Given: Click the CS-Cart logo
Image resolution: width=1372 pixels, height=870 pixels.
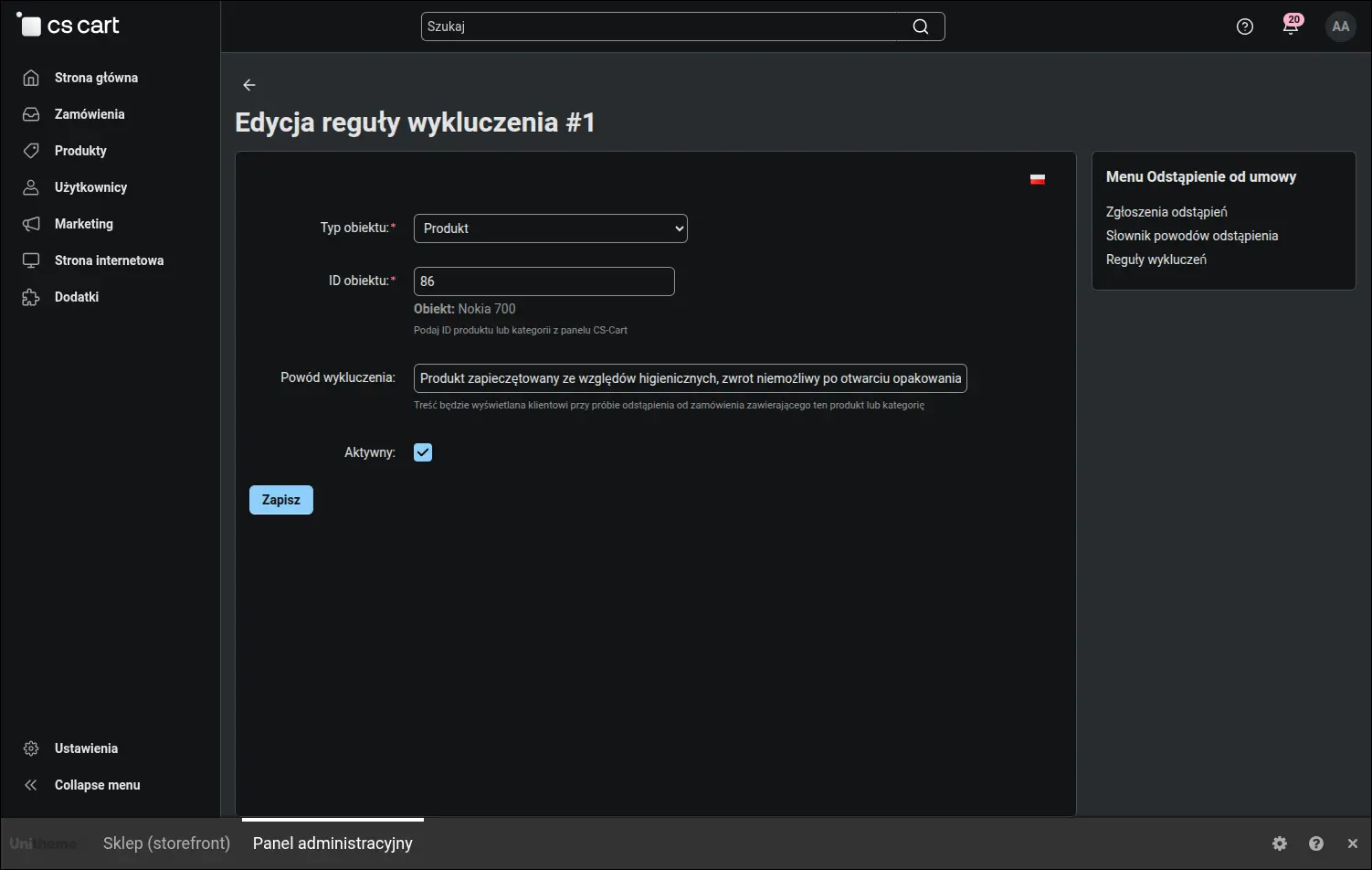Looking at the screenshot, I should [x=69, y=26].
